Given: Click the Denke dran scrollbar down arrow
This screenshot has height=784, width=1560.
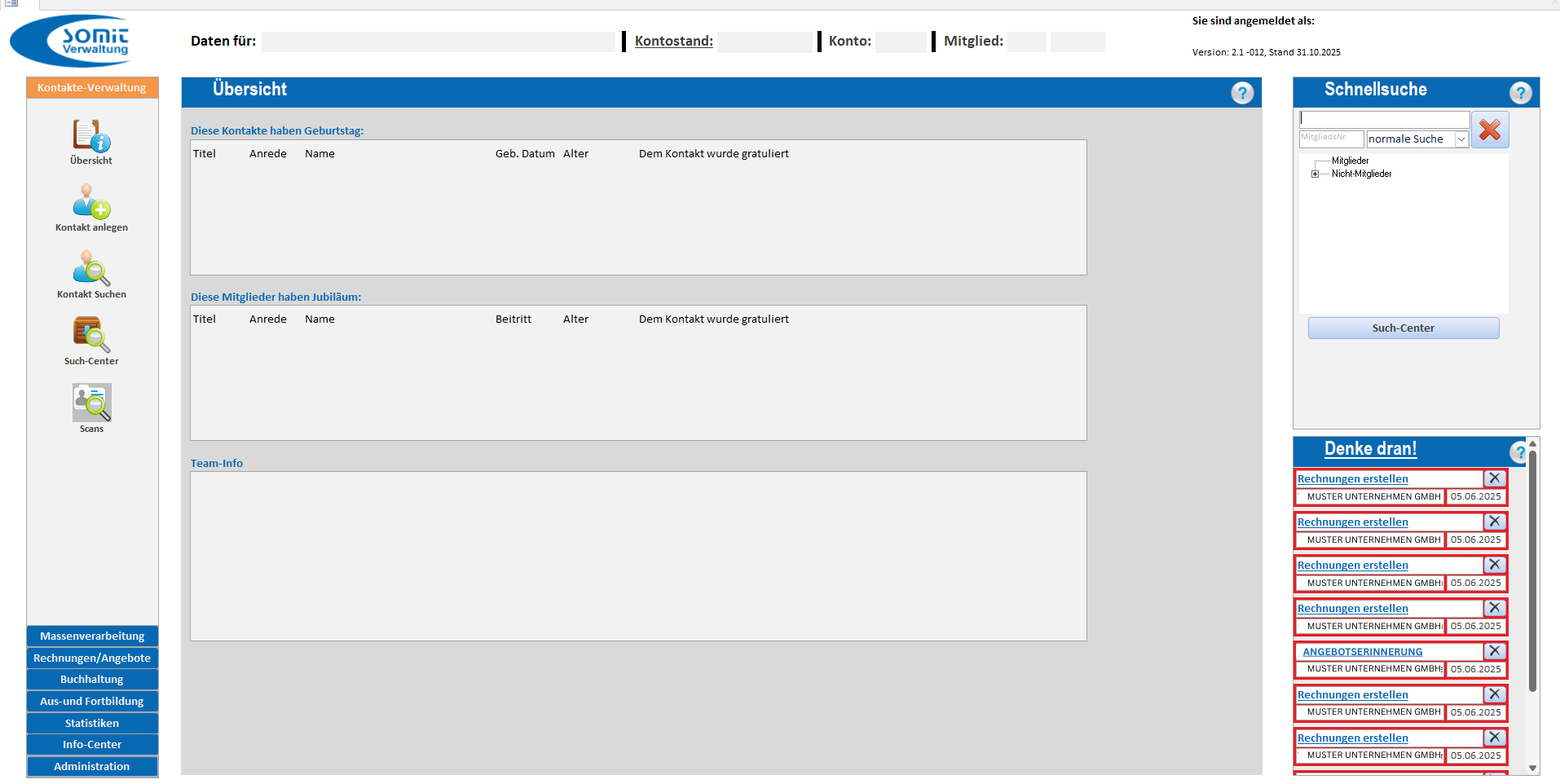Looking at the screenshot, I should coord(1532,768).
